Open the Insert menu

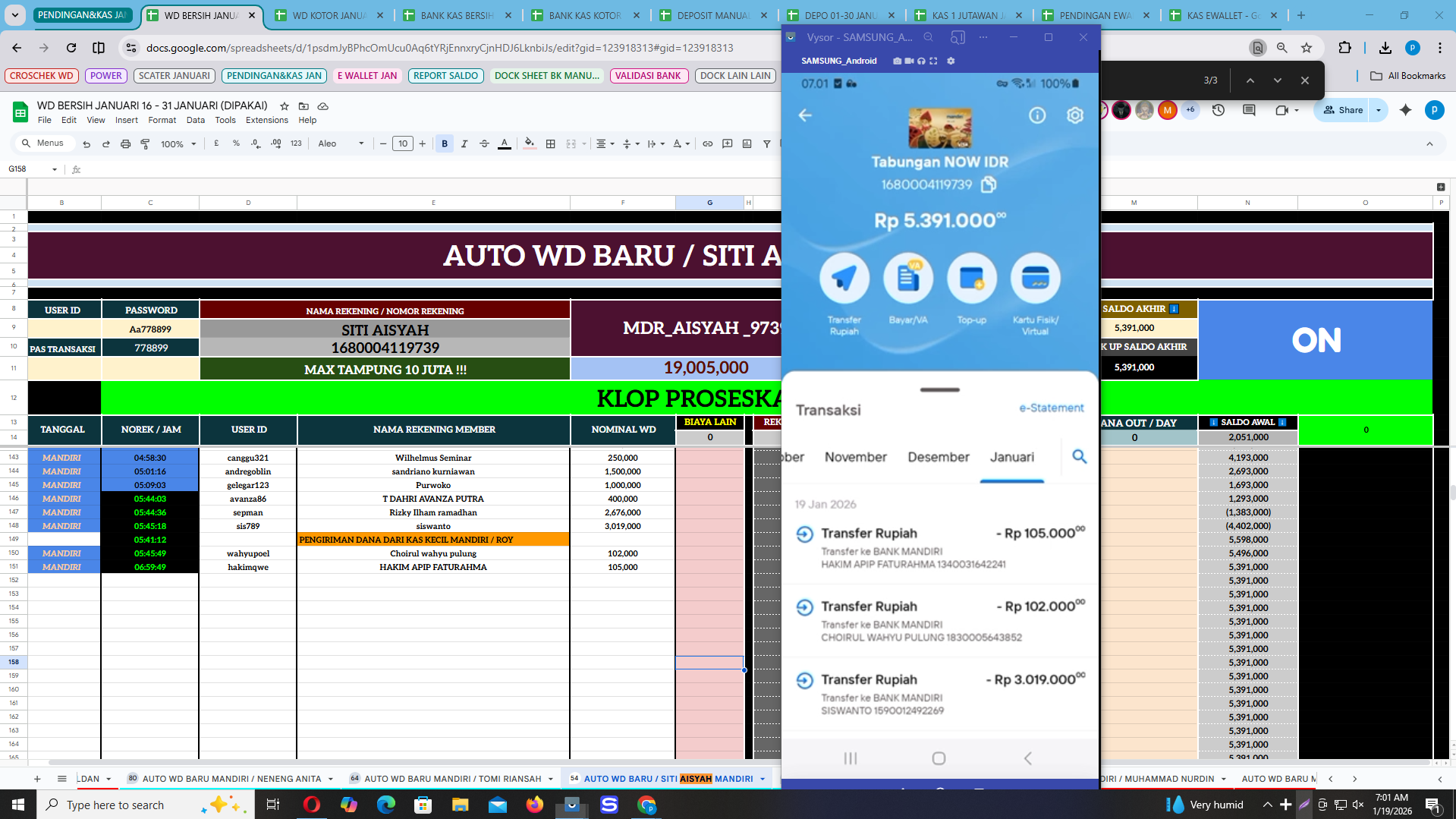click(x=127, y=120)
